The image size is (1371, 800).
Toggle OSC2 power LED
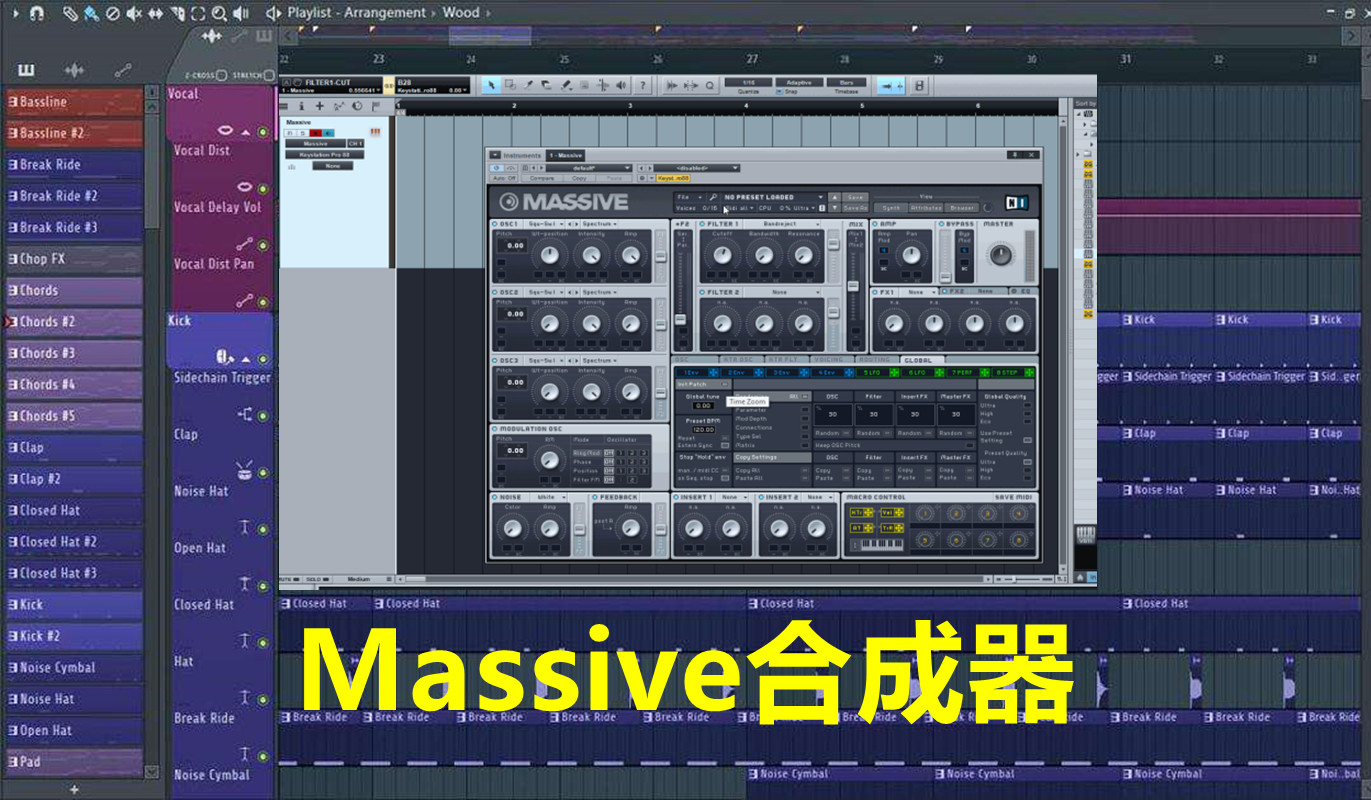point(494,292)
